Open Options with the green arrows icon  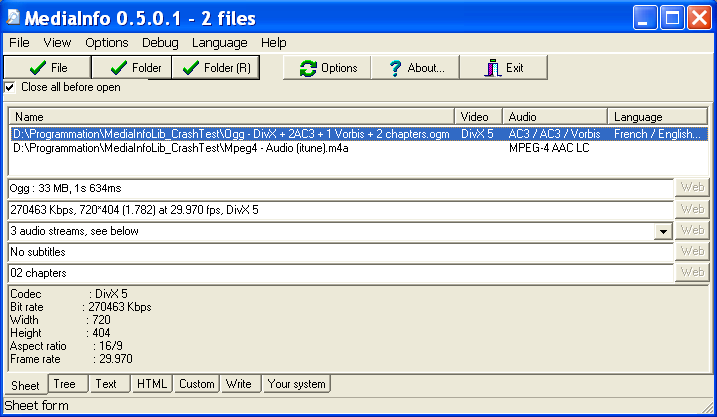[x=327, y=68]
